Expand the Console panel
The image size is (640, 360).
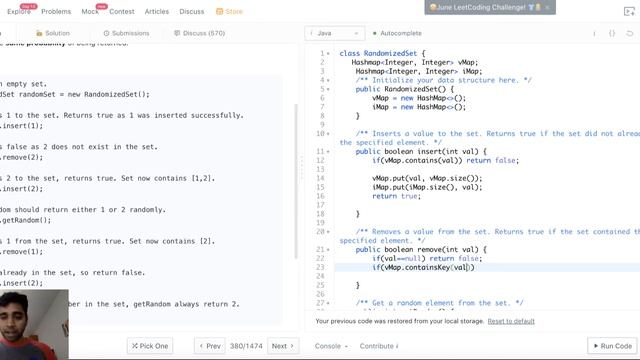(331, 346)
